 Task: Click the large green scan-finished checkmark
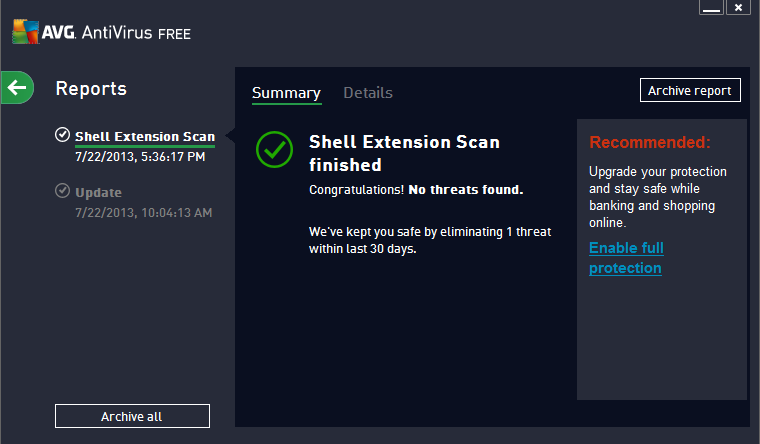273,148
